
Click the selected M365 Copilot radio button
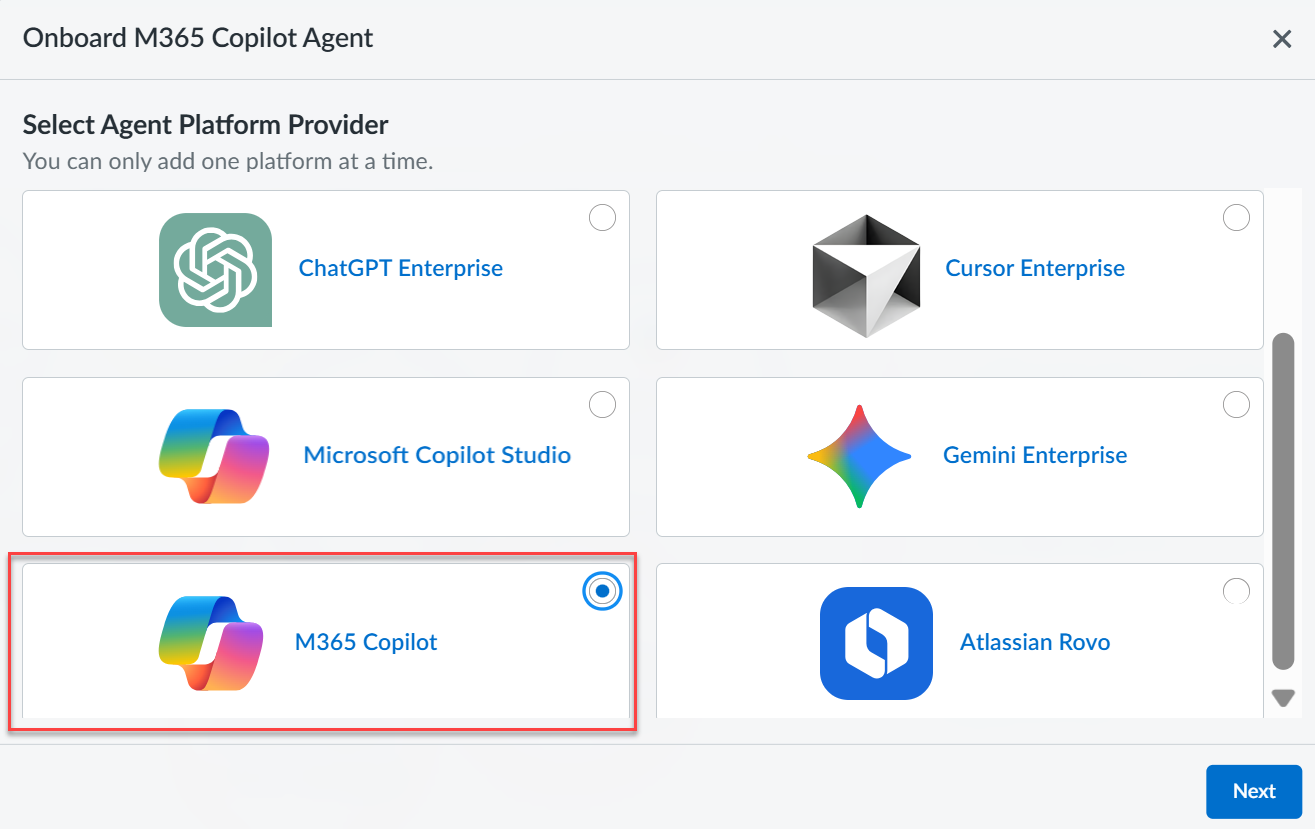(x=602, y=591)
